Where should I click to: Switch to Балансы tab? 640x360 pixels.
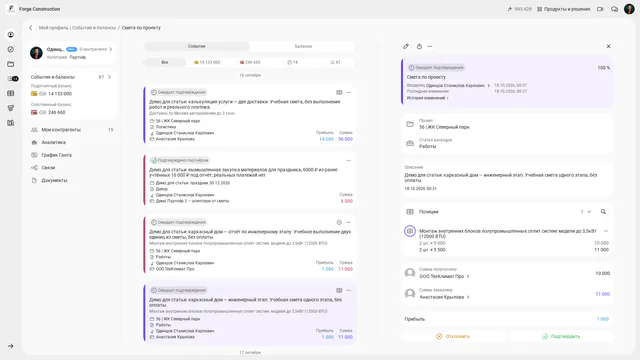point(303,47)
